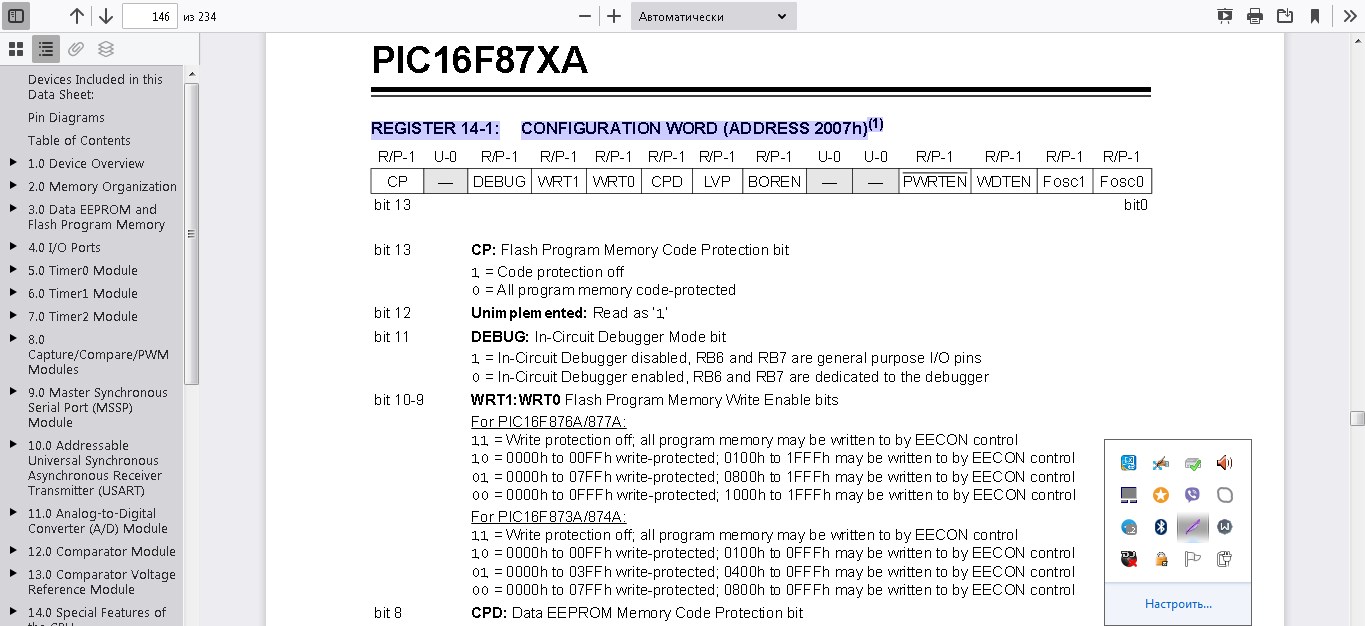The width and height of the screenshot is (1365, 626).
Task: Open the tools chevron menu
Action: 1349,16
